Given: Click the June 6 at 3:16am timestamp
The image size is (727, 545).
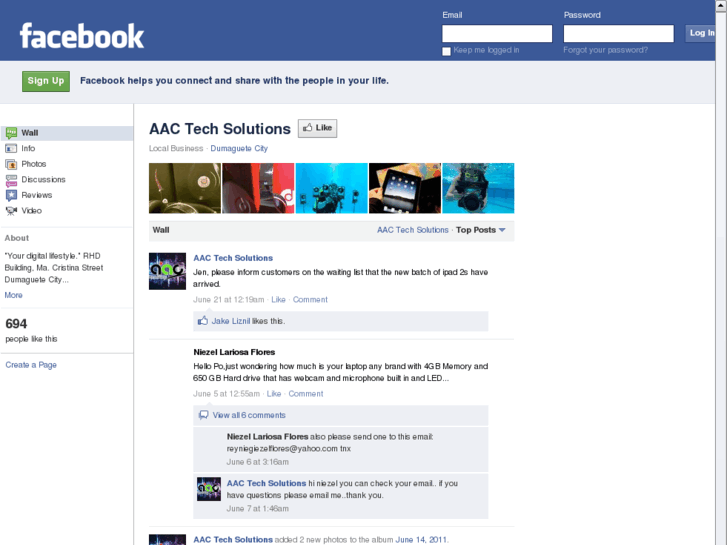Looking at the screenshot, I should click(257, 462).
